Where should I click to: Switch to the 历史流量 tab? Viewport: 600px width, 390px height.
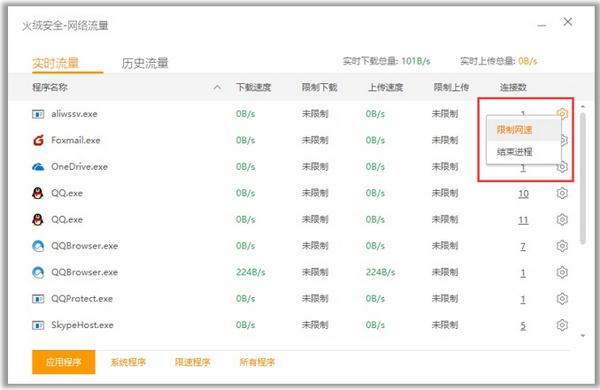[x=145, y=63]
